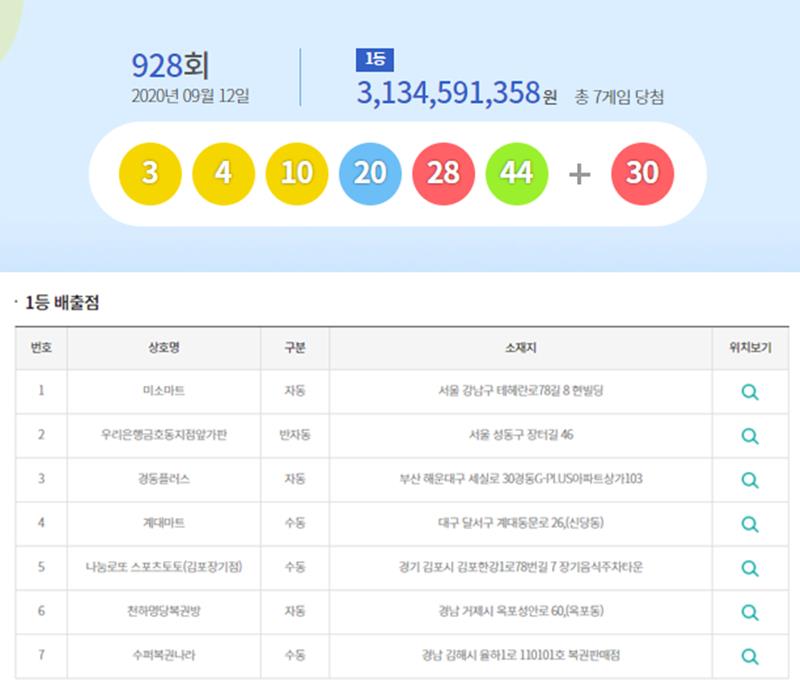Click the store name 미소마트
This screenshot has height=694, width=800.
click(x=164, y=391)
